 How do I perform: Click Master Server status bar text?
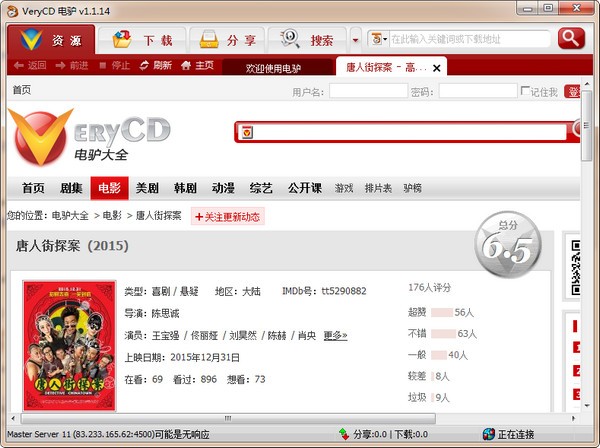[108, 434]
